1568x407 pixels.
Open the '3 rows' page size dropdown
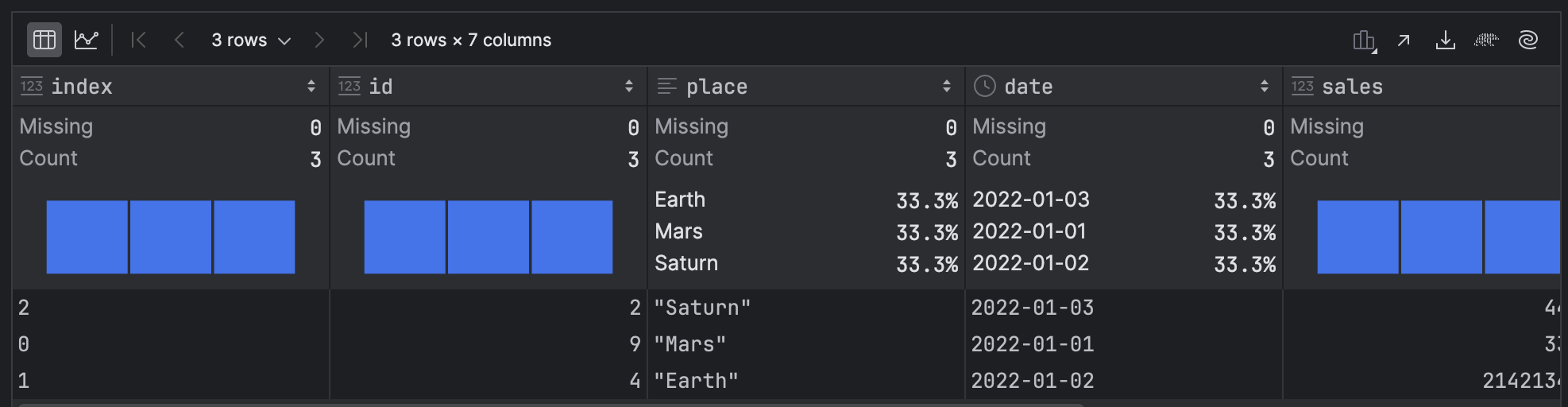(251, 40)
